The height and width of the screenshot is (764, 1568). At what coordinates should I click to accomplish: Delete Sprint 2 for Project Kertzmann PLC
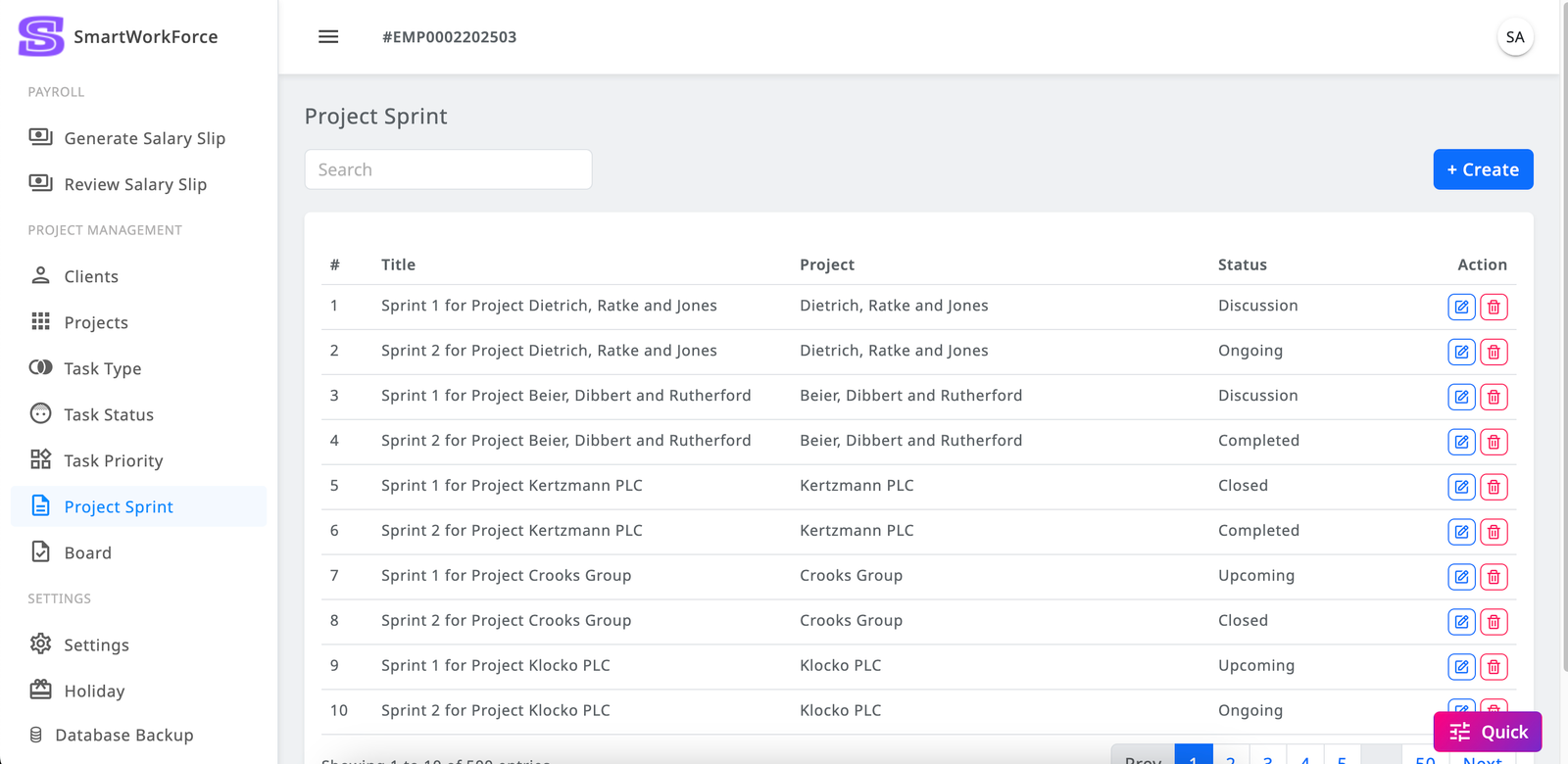[x=1494, y=532]
